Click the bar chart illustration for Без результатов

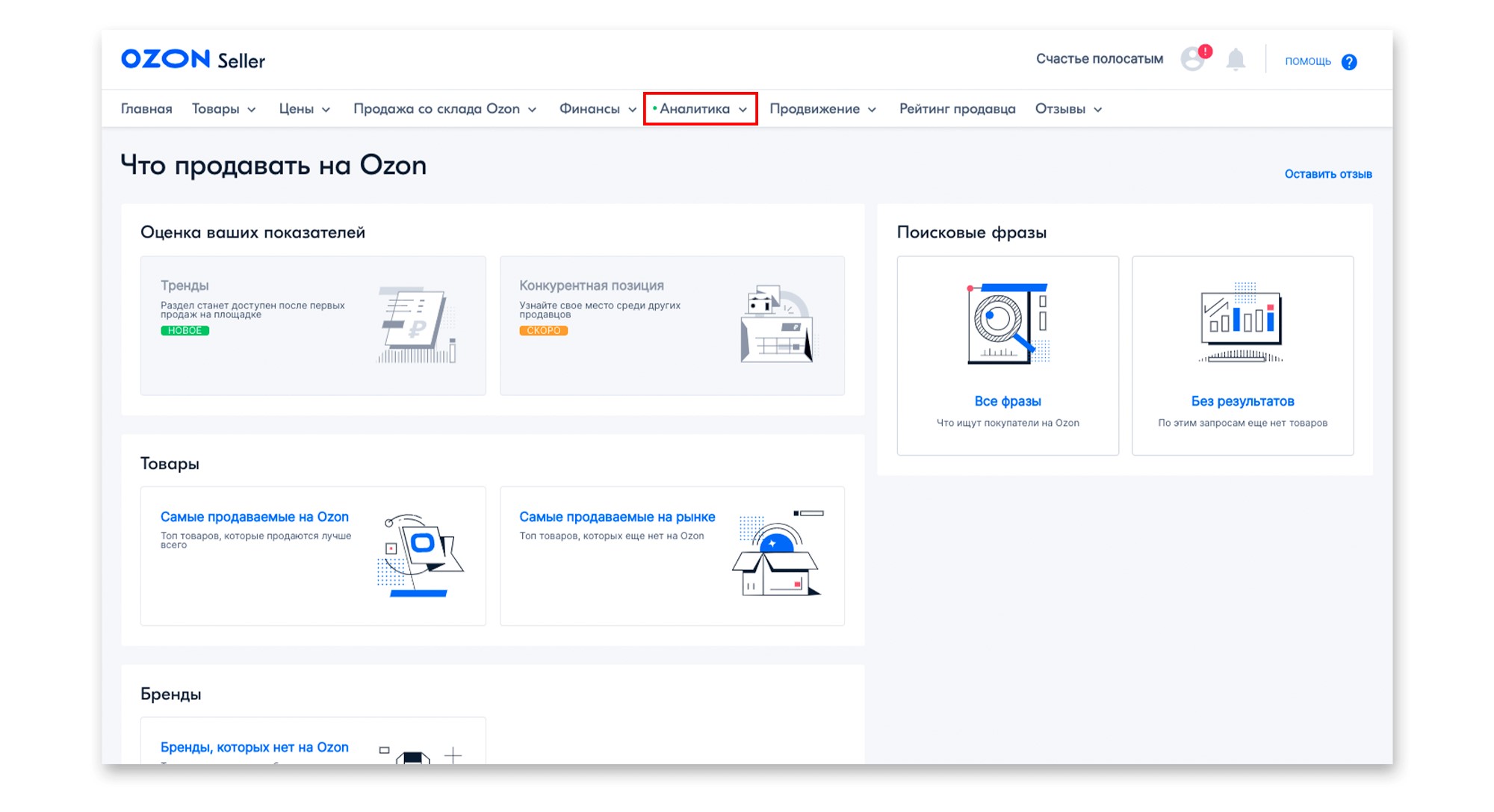pyautogui.click(x=1242, y=323)
